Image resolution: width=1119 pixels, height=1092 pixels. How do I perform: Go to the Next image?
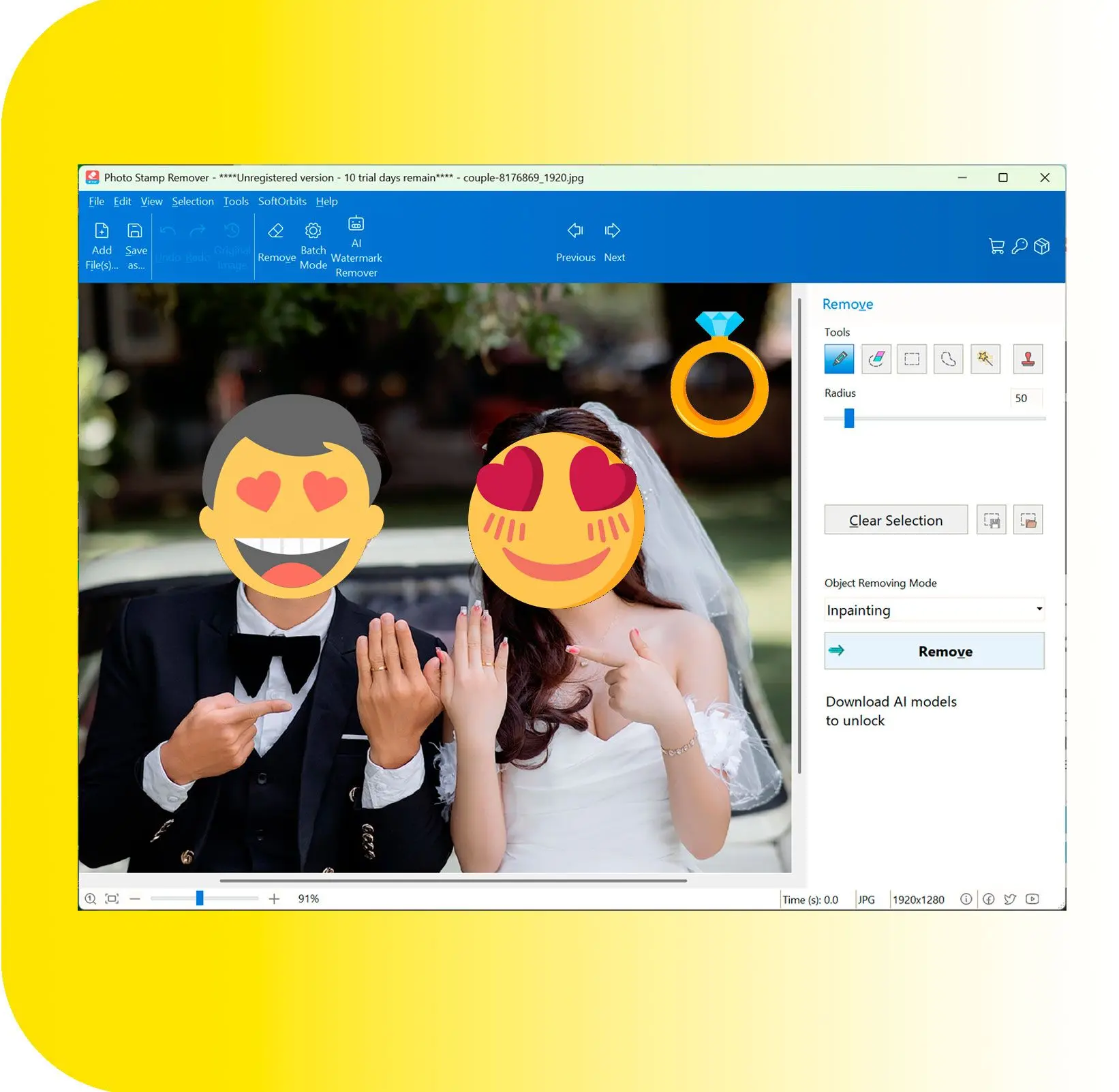tap(613, 243)
